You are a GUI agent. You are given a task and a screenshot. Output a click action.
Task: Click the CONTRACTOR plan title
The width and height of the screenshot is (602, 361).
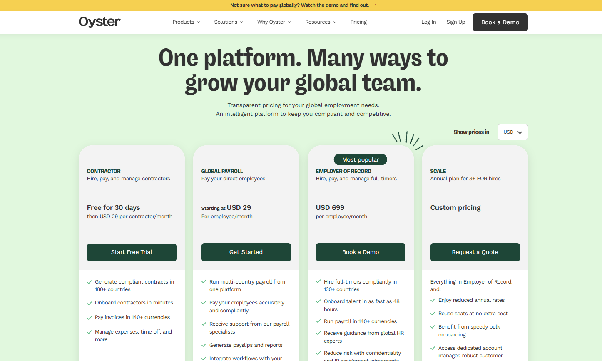[103, 171]
